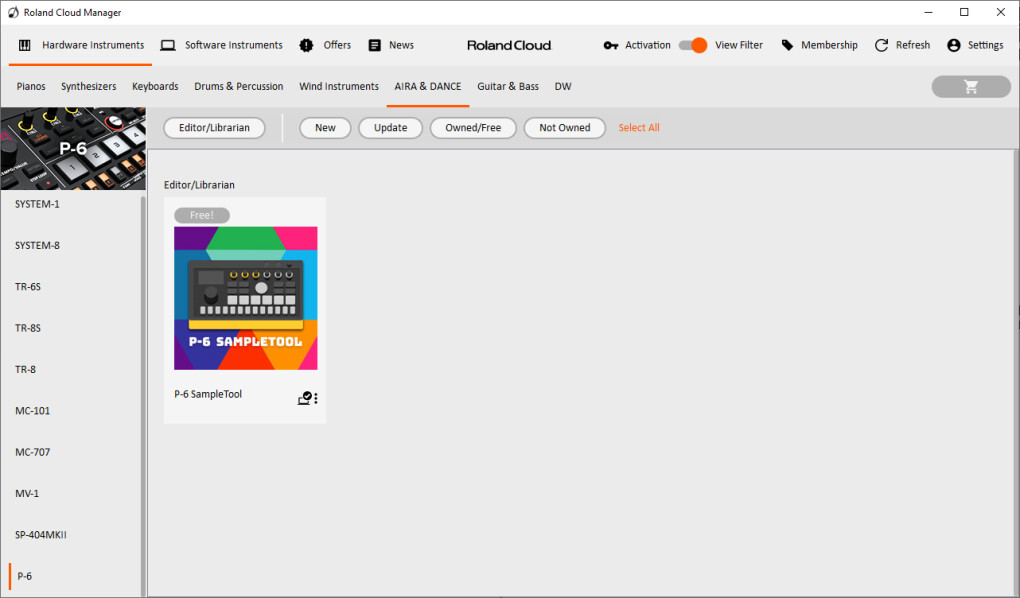Click the Activation key icon
Image resolution: width=1020 pixels, height=598 pixels.
(611, 45)
